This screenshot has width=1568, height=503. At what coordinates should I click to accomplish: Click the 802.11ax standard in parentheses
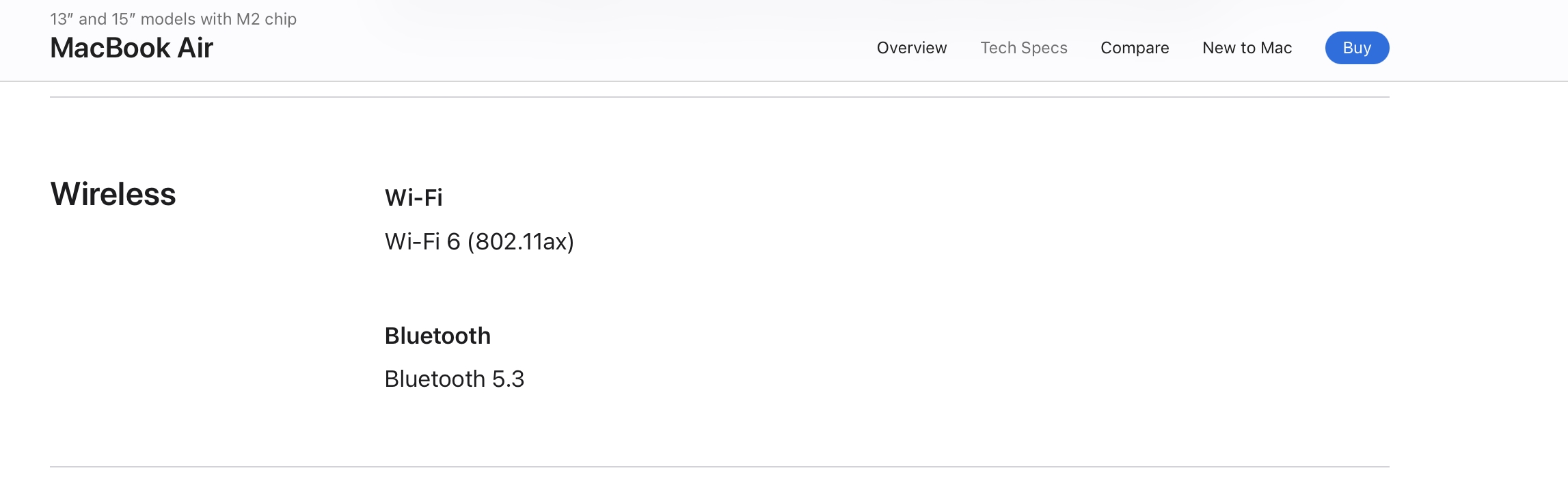click(x=521, y=241)
